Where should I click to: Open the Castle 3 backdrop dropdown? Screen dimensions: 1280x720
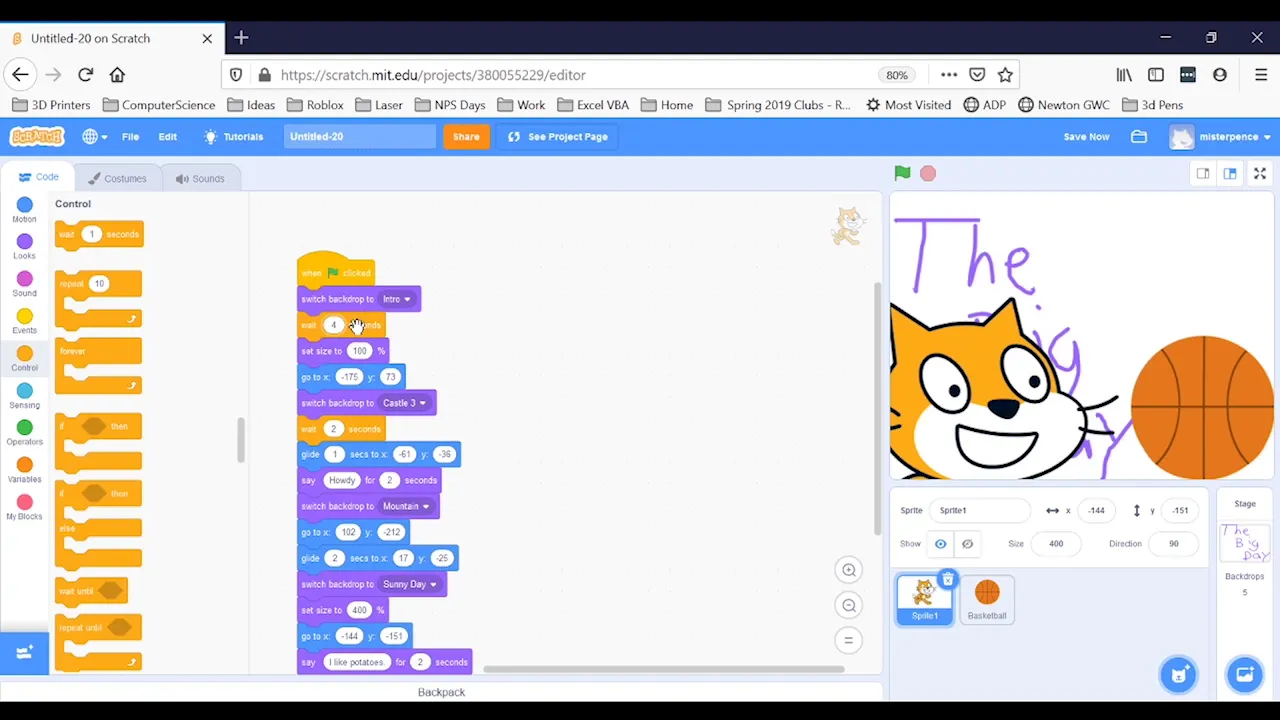404,403
